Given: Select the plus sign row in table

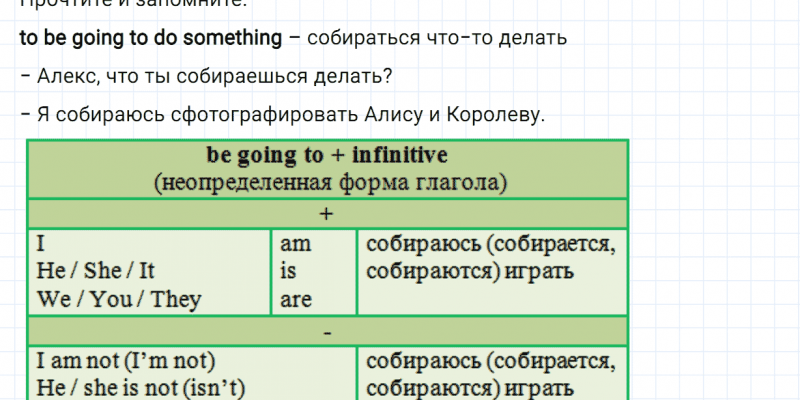Looking at the screenshot, I should point(327,214).
